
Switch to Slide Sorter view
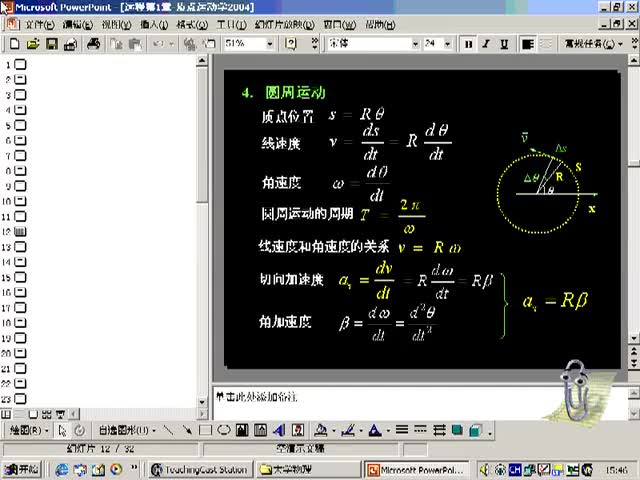(47, 414)
